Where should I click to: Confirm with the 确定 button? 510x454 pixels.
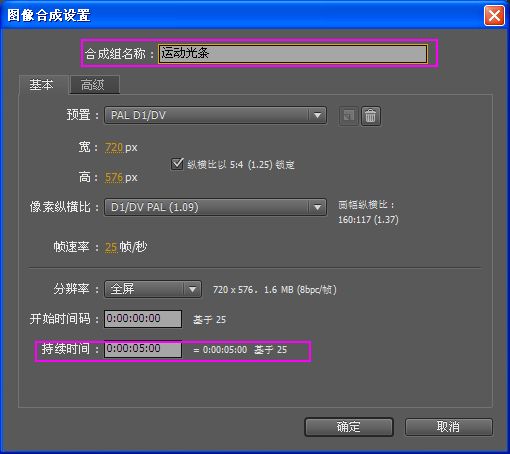[x=349, y=427]
